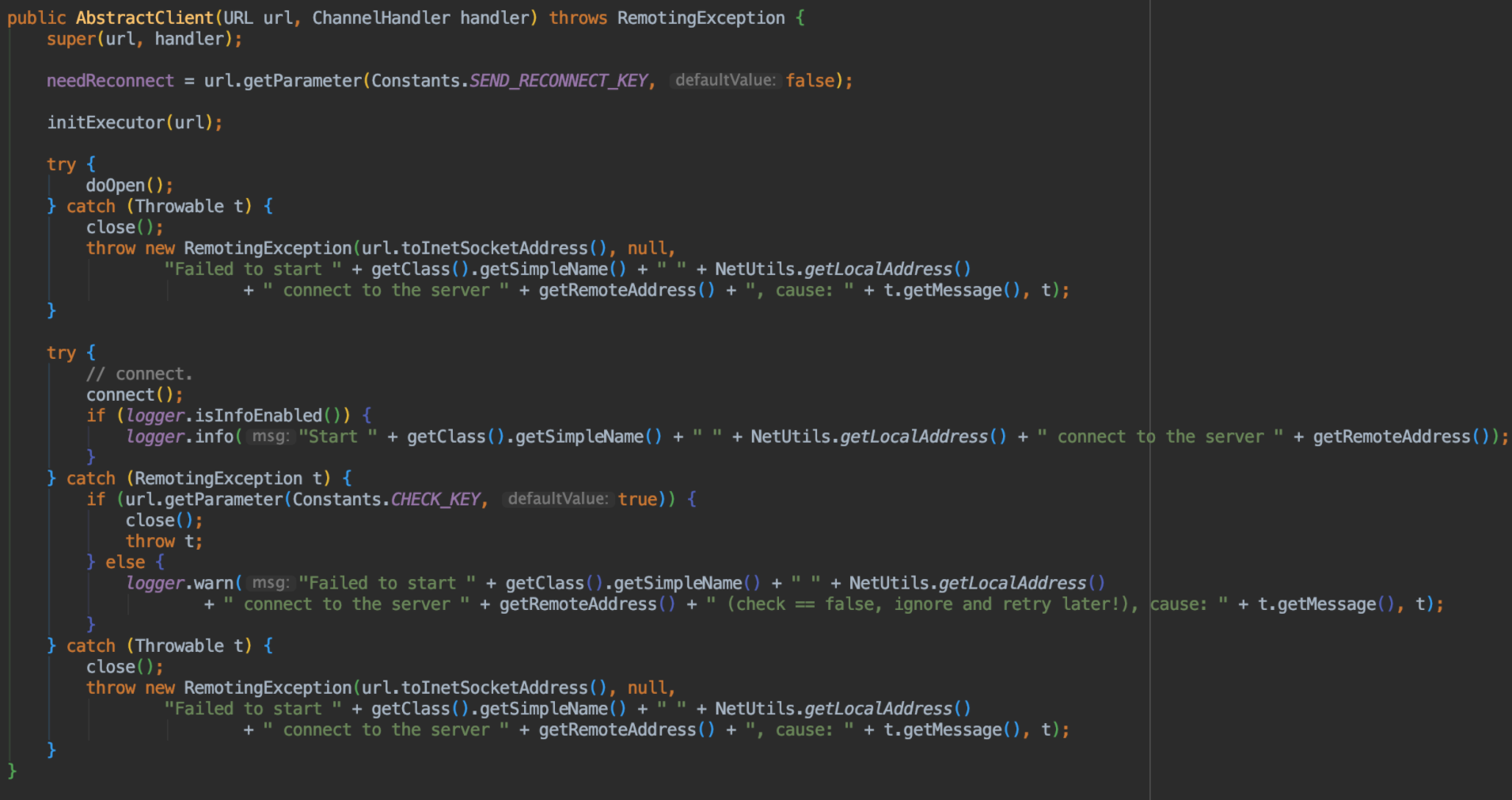Click the AbstractClient constructor name
Screen dimensions: 1512x800
tap(145, 17)
